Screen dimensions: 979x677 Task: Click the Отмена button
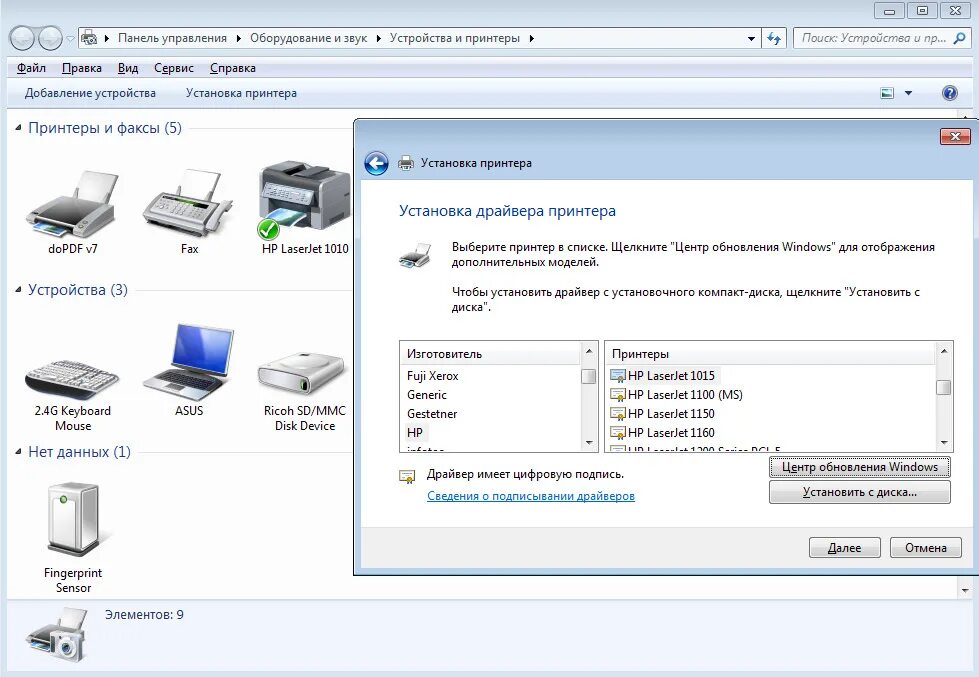pos(925,548)
